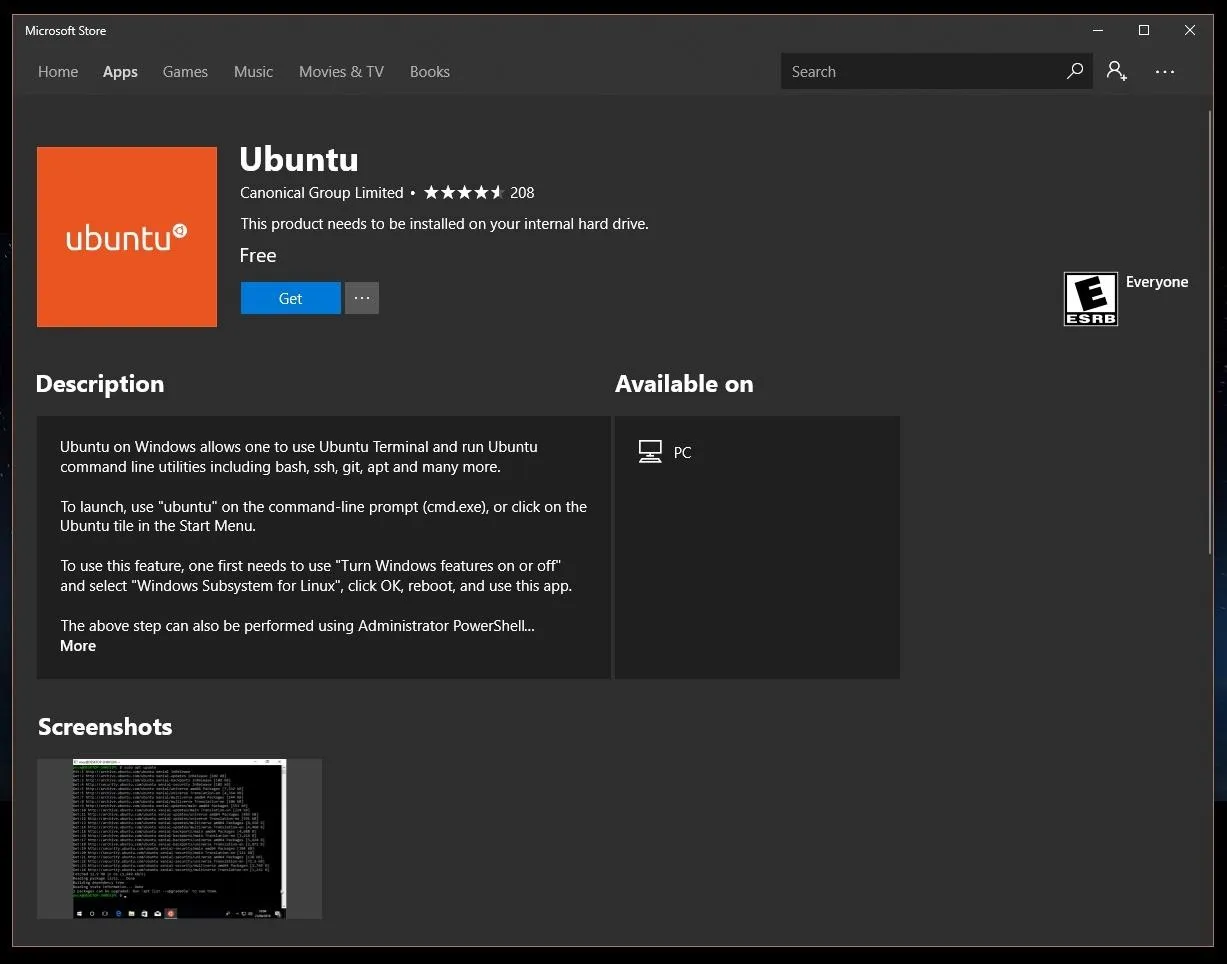Close the Microsoft Store window
This screenshot has height=964, width=1227.
(x=1190, y=31)
